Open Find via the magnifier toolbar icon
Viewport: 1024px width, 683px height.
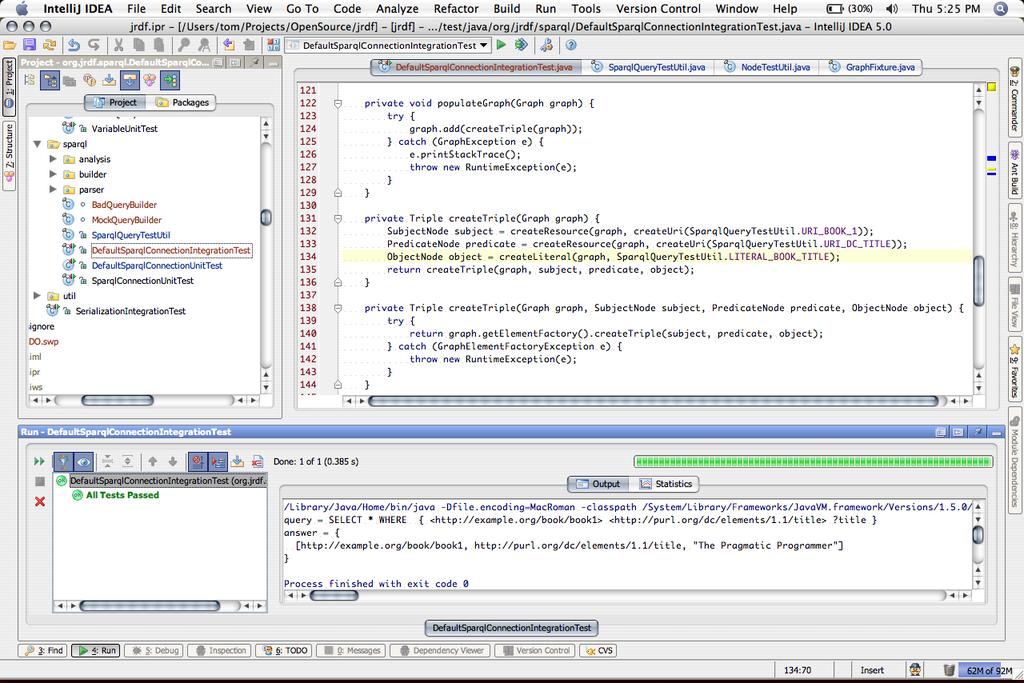(184, 45)
